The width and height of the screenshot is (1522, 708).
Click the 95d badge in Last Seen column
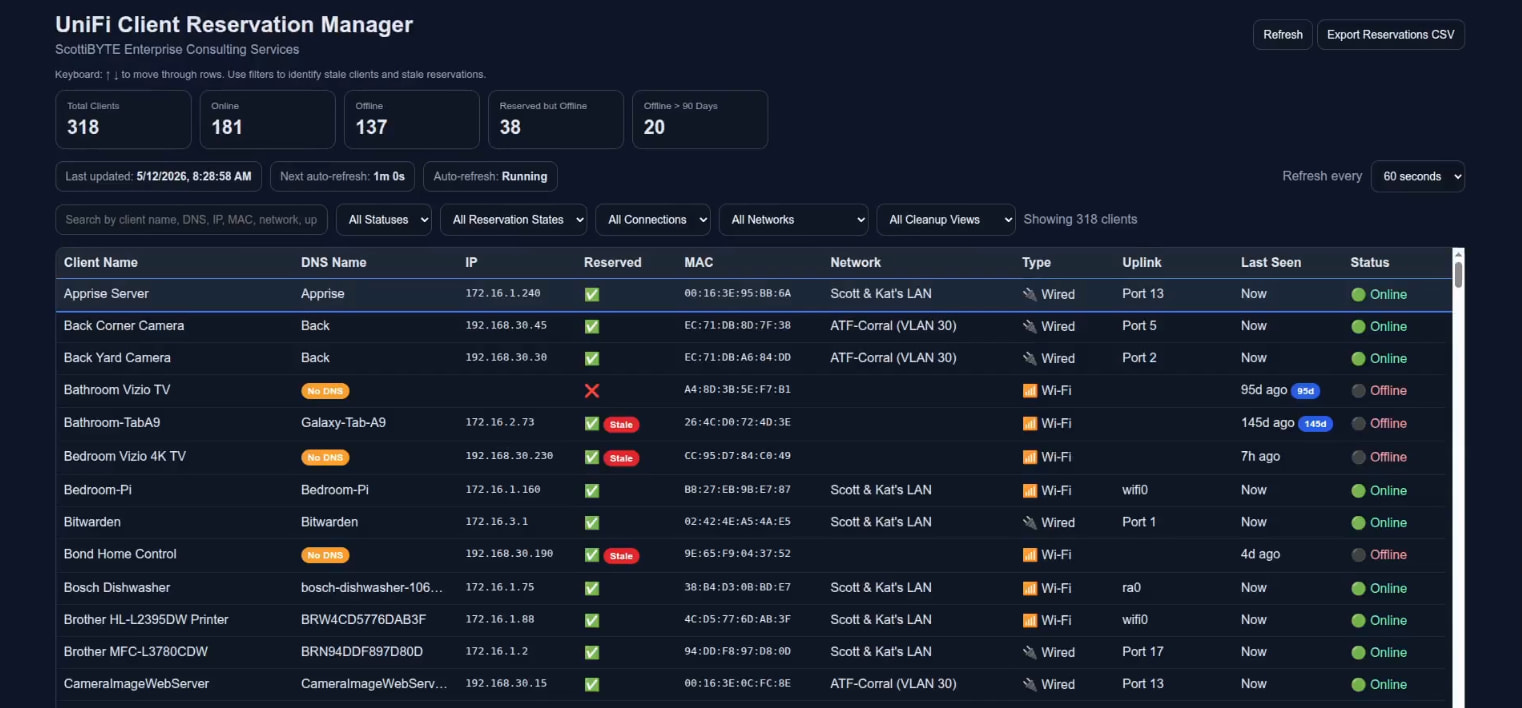click(1305, 391)
